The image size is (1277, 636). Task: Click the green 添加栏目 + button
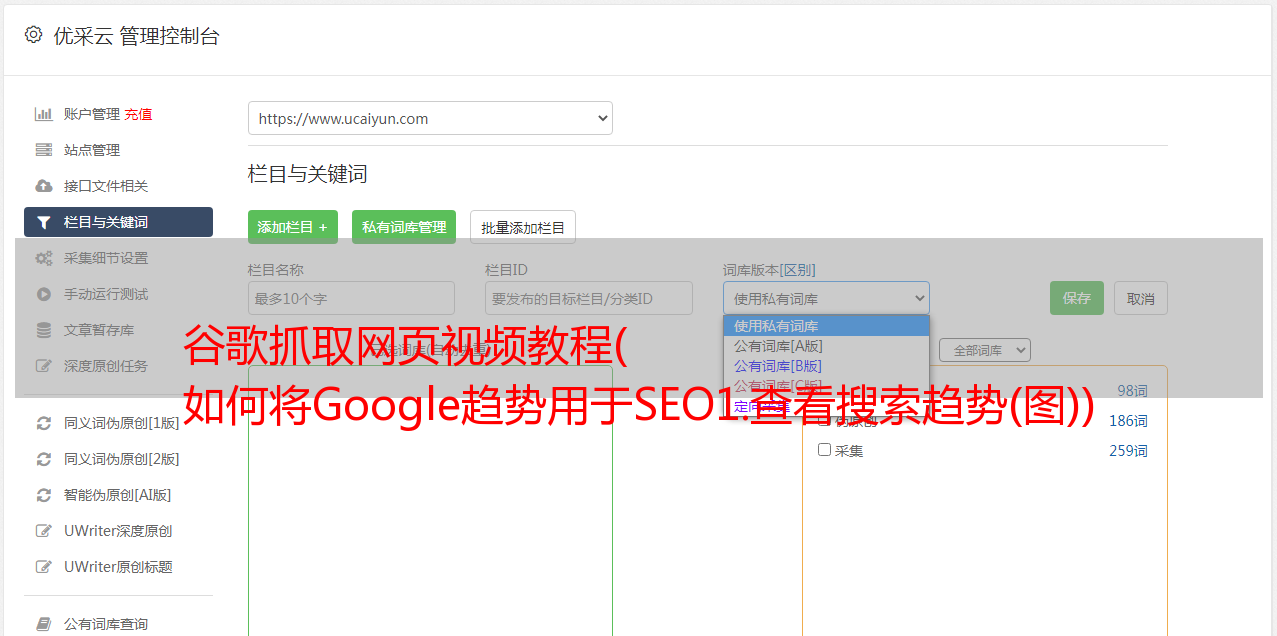[x=293, y=227]
